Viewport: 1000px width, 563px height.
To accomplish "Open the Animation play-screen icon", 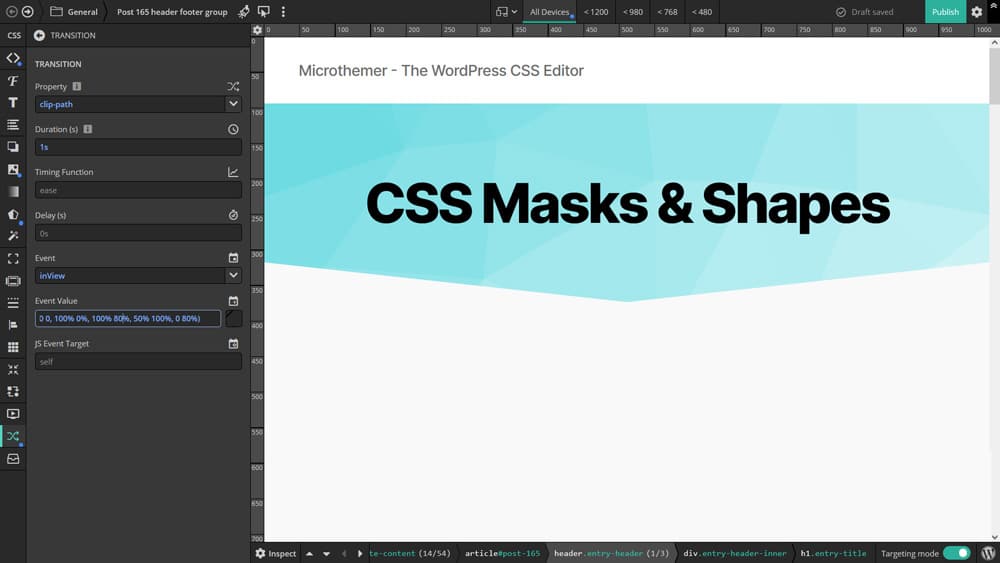I will tap(13, 414).
